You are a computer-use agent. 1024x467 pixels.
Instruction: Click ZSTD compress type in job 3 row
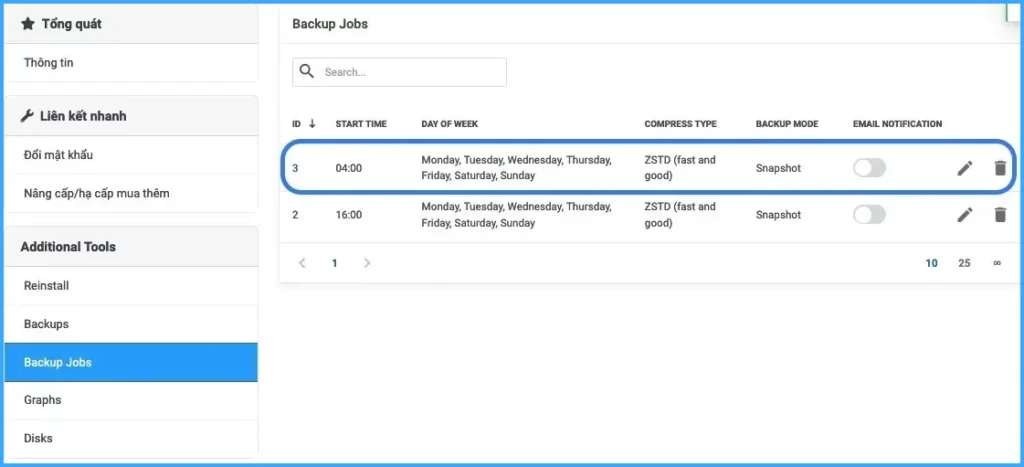680,168
